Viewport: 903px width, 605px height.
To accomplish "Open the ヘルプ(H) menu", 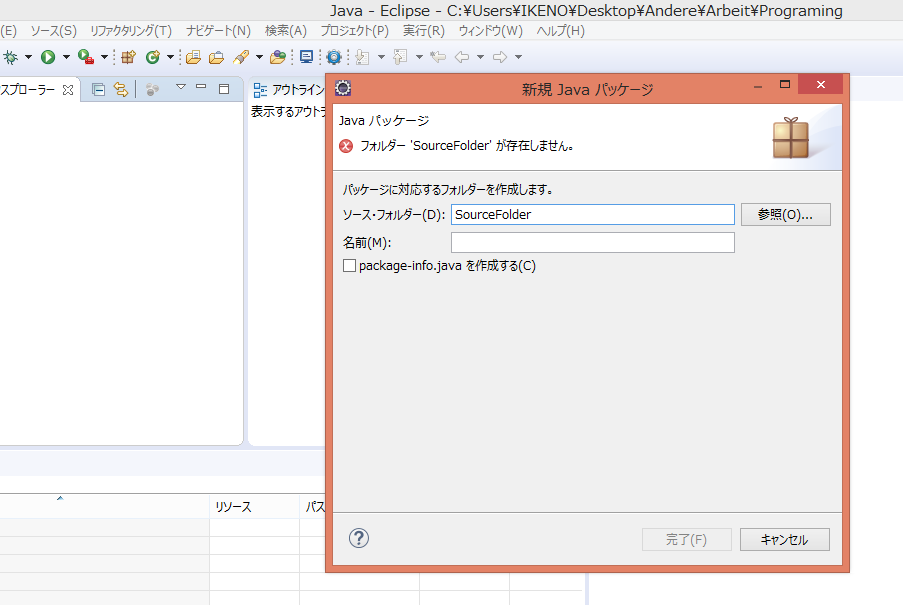I will click(560, 31).
